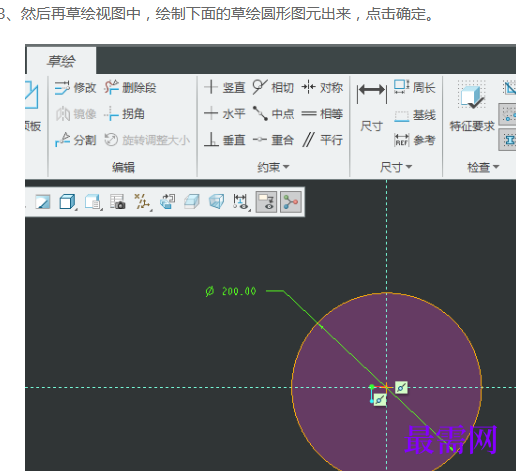Apply the 竖直 vertical constraint

(225, 88)
